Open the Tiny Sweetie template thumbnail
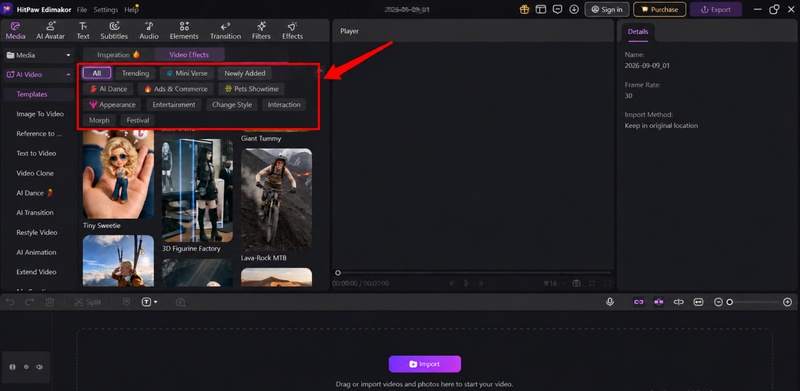This screenshot has width=800, height=391. pyautogui.click(x=118, y=174)
